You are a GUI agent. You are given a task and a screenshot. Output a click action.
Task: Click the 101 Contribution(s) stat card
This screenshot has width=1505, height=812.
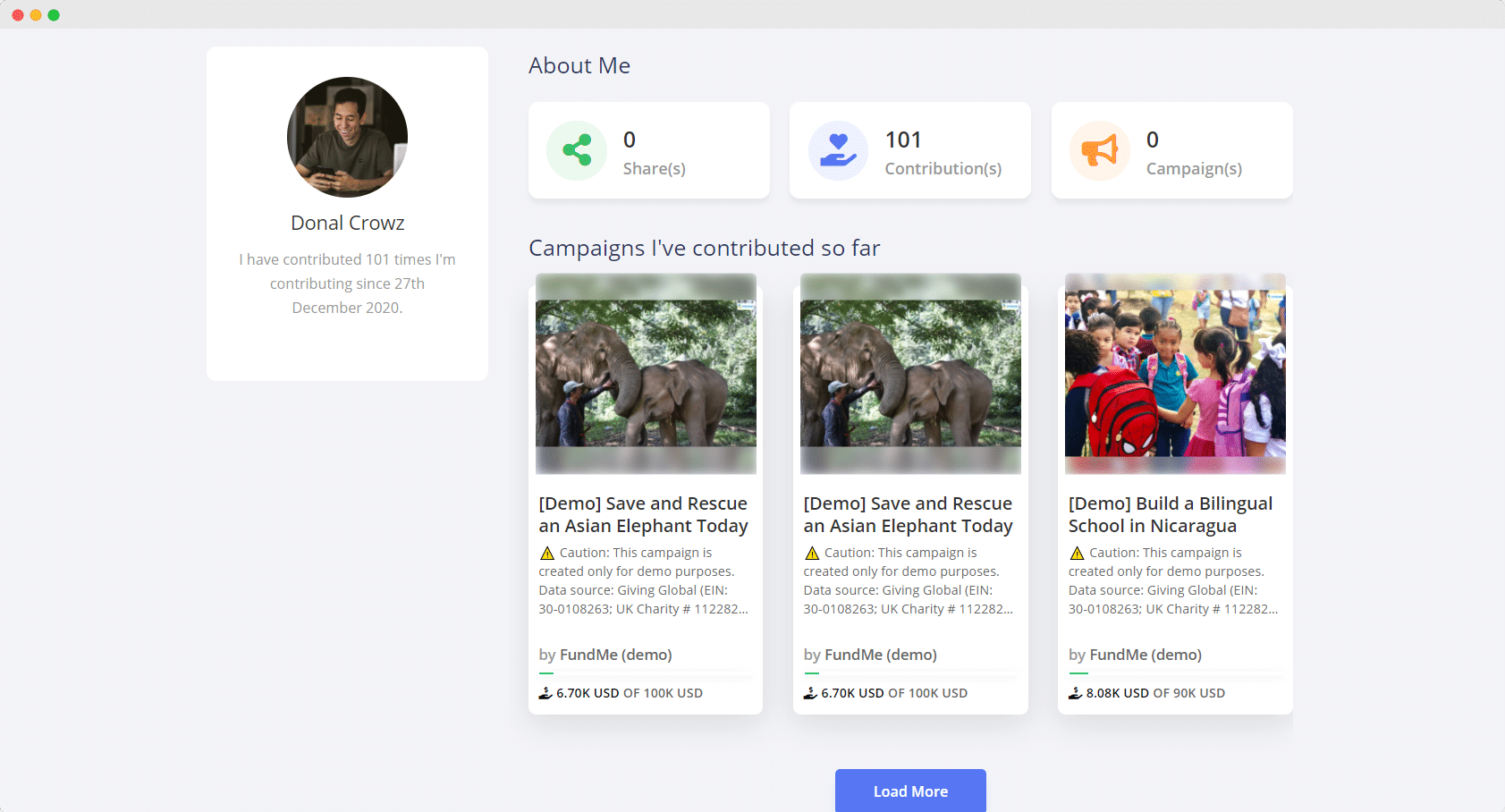point(910,150)
